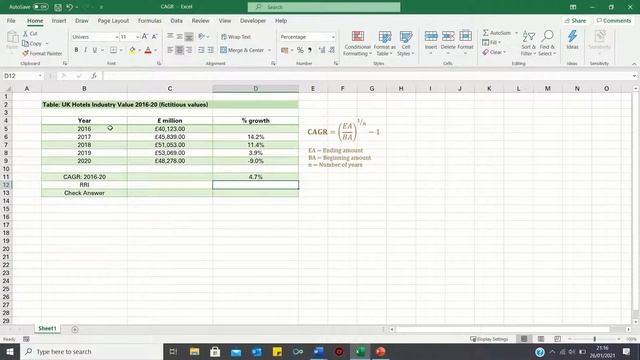Click the Comments button
The height and width of the screenshot is (360, 640).
(x=613, y=20)
